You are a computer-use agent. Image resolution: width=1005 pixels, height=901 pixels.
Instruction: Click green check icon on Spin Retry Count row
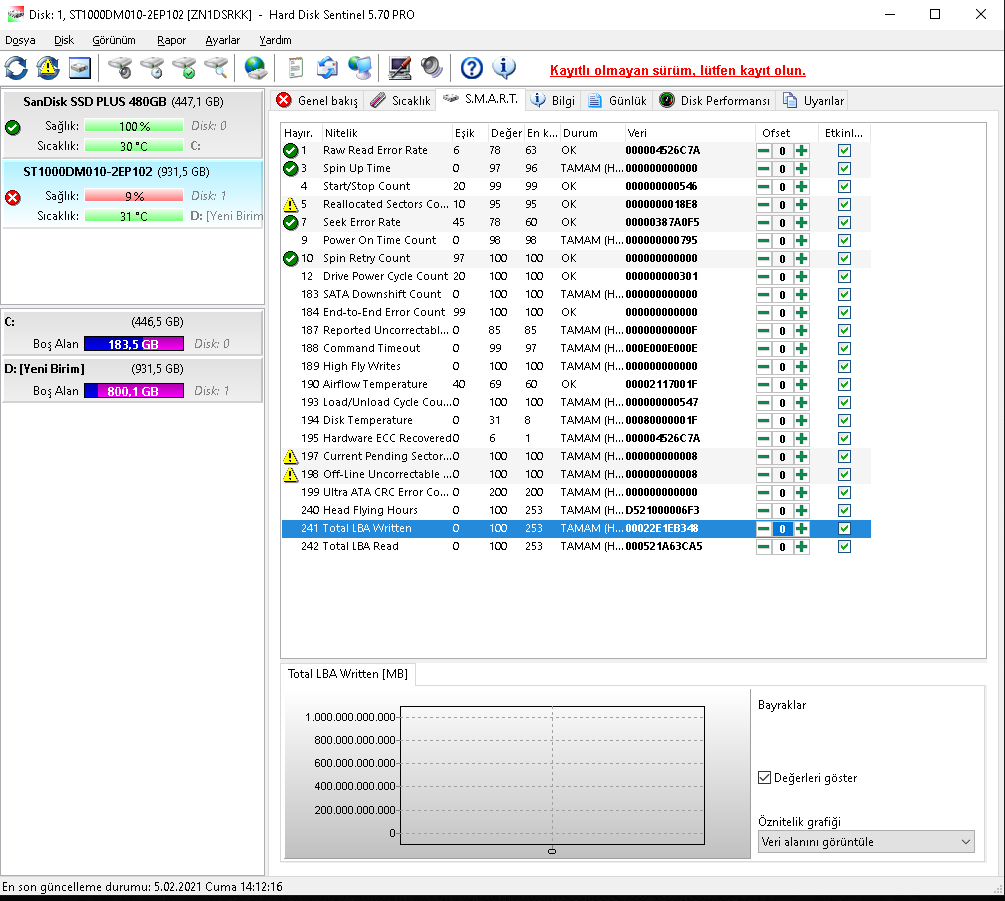[x=290, y=258]
